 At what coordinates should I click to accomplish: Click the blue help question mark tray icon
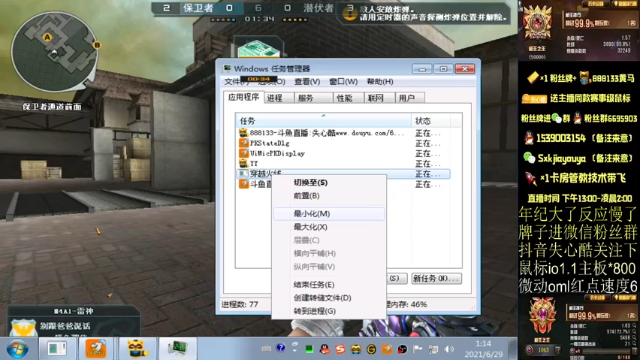pyautogui.click(x=280, y=348)
